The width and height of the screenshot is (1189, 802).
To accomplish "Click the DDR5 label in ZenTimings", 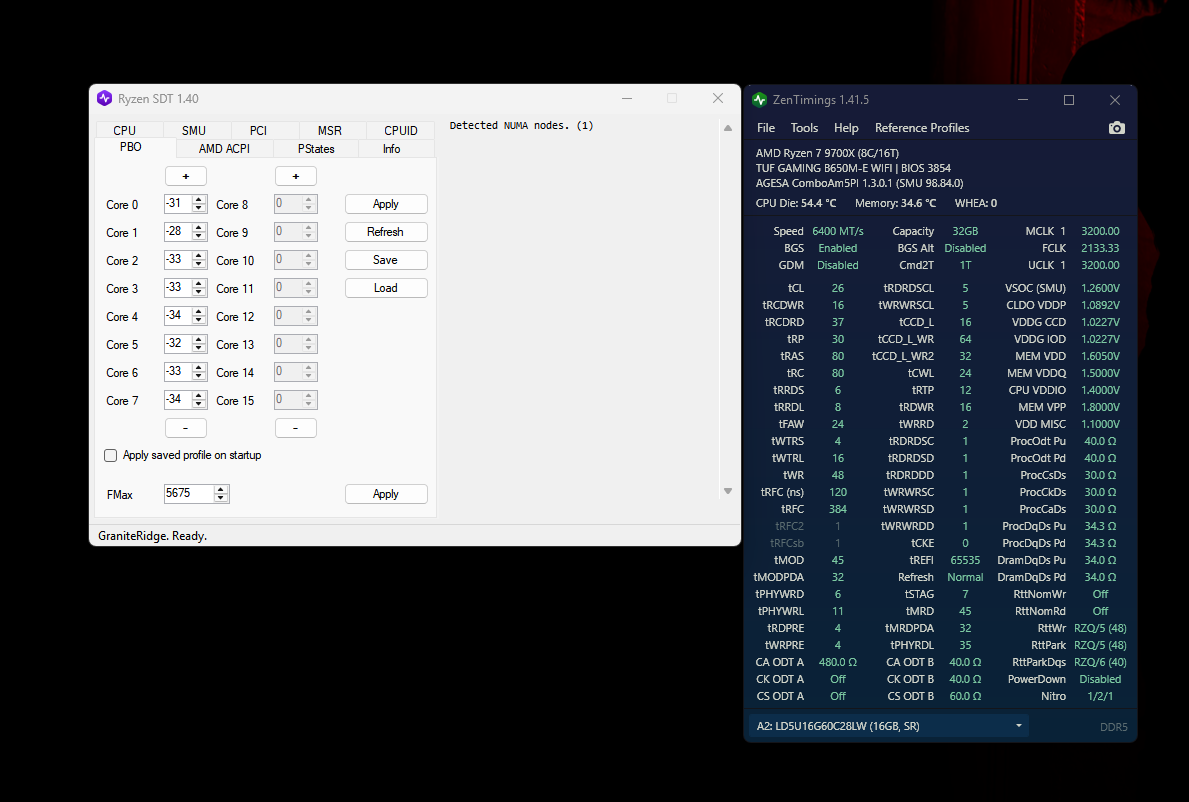I will point(1114,727).
